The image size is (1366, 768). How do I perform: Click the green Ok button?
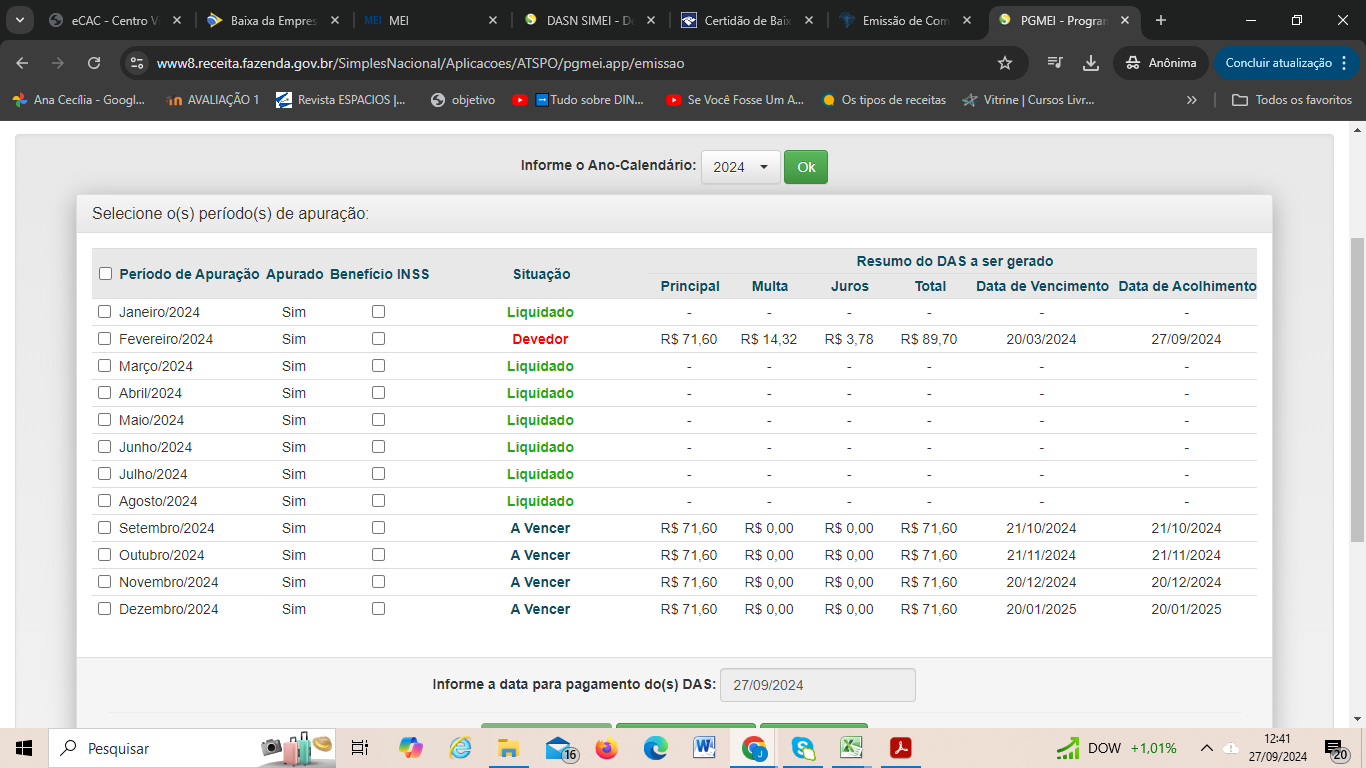806,167
